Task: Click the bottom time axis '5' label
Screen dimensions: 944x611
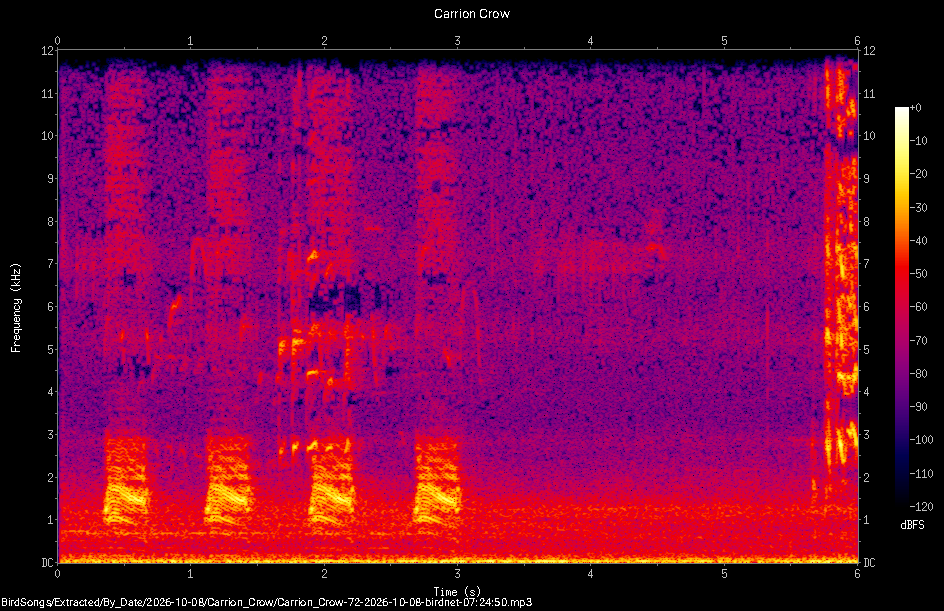Action: click(724, 574)
